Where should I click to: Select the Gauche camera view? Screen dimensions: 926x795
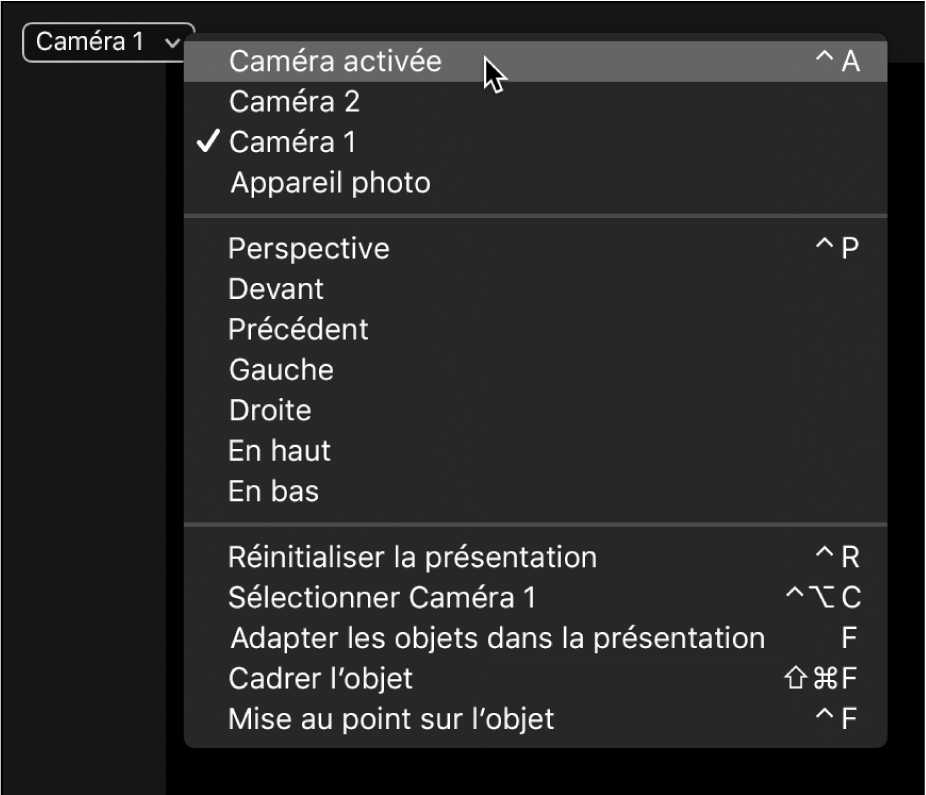281,369
